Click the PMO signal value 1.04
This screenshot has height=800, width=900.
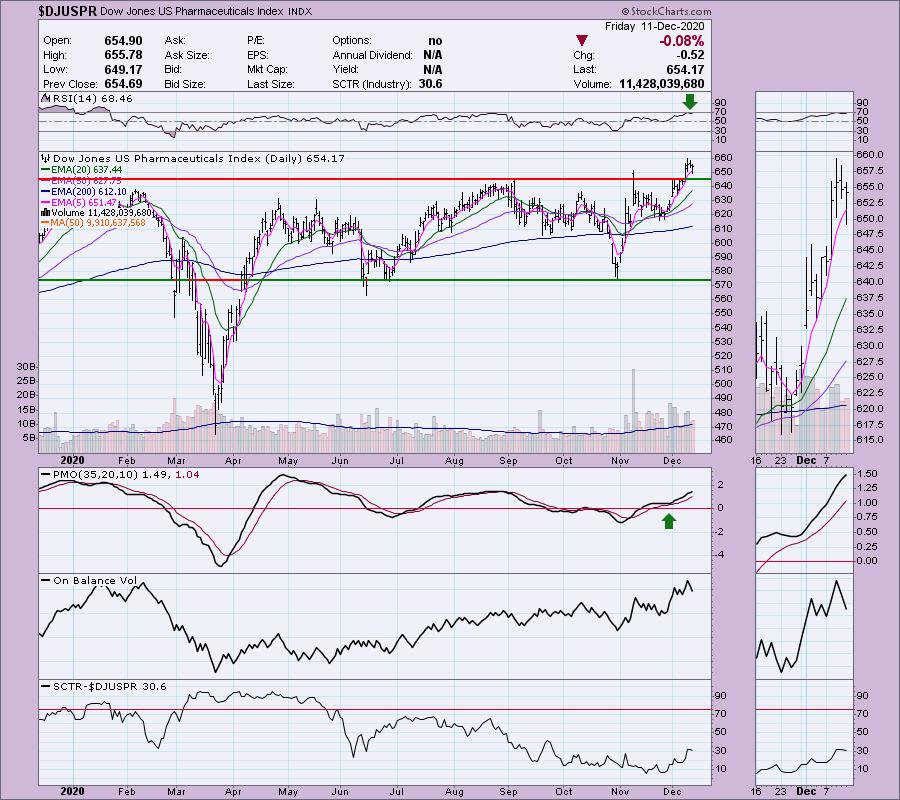point(188,475)
